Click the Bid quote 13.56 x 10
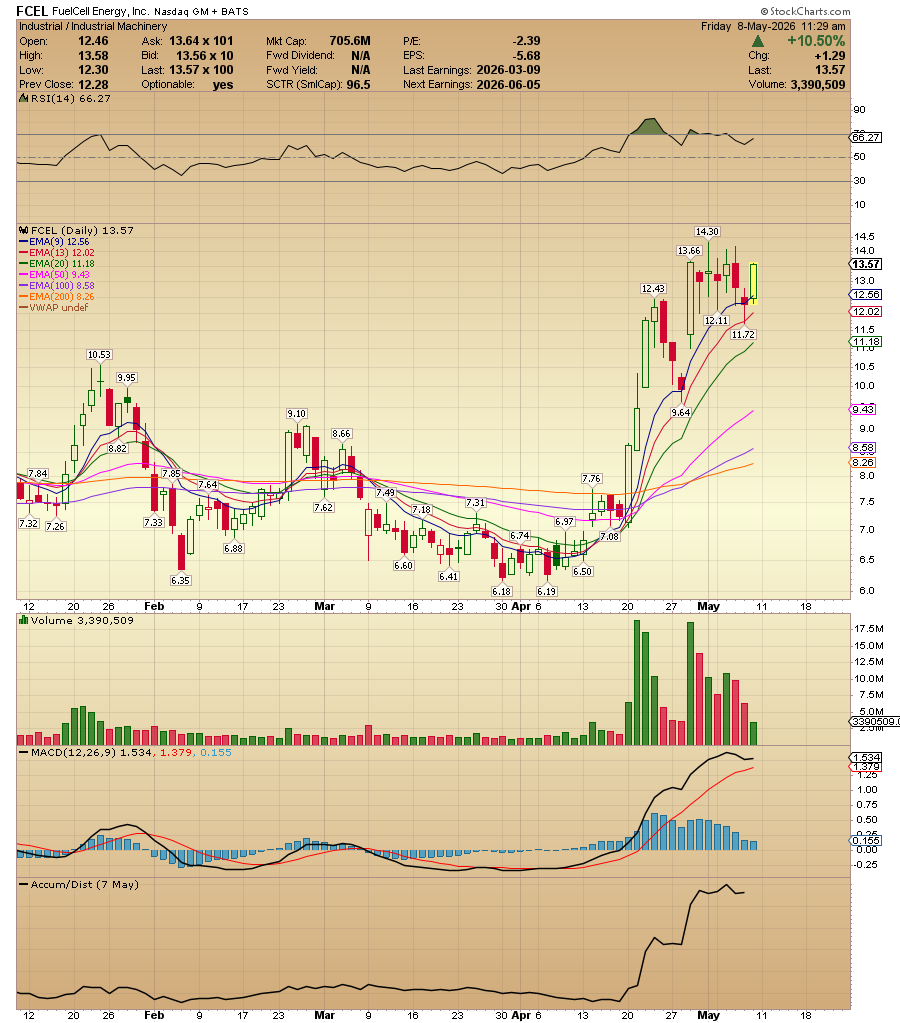 pos(204,56)
